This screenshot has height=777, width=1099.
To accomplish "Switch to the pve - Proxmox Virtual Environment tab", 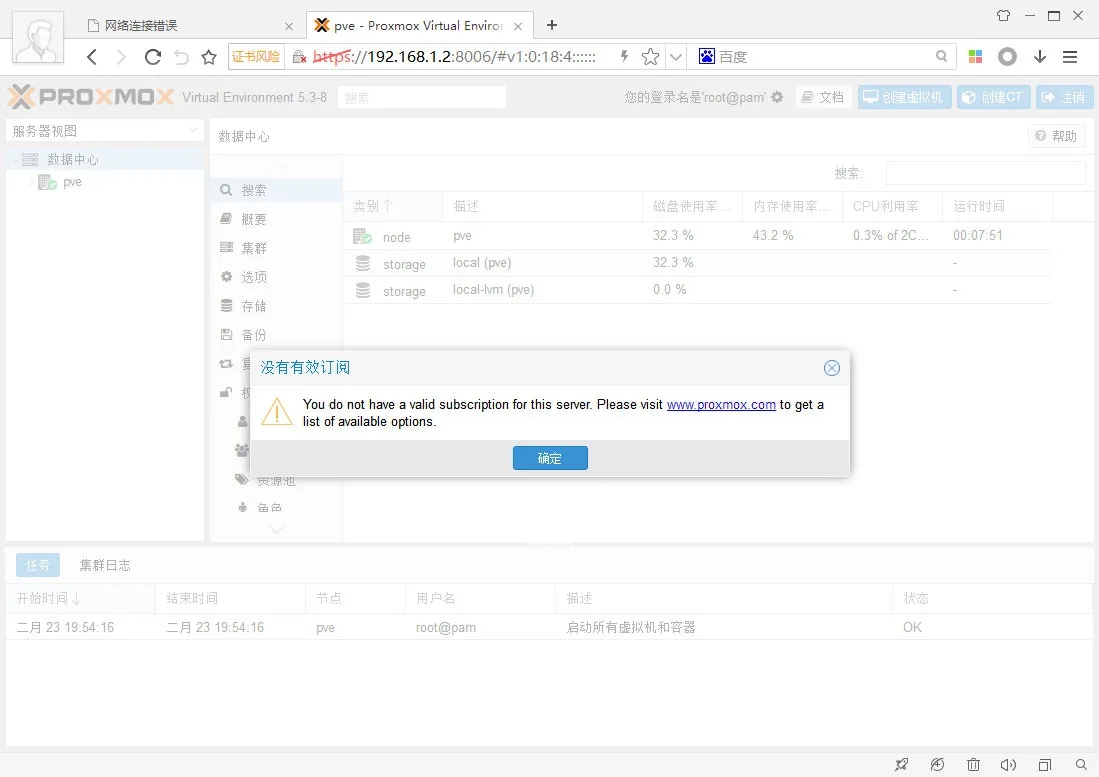I will tap(418, 26).
